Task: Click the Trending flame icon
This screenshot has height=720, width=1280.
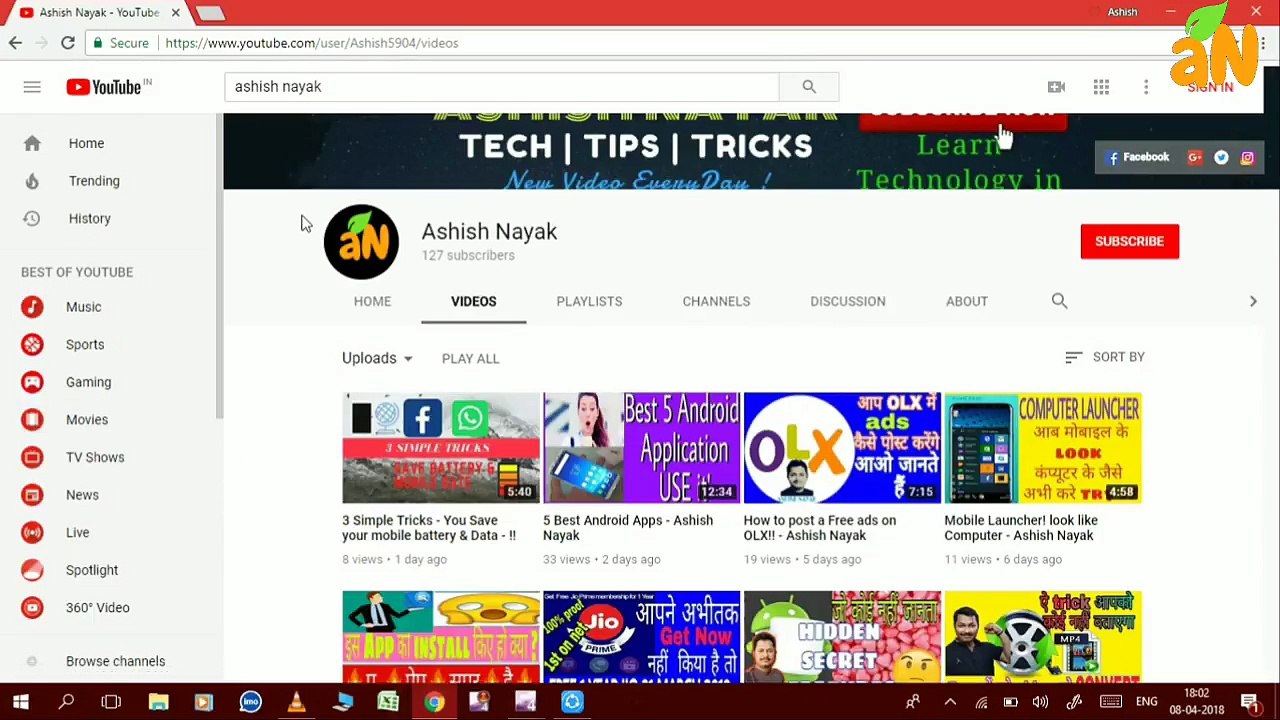Action: click(32, 181)
